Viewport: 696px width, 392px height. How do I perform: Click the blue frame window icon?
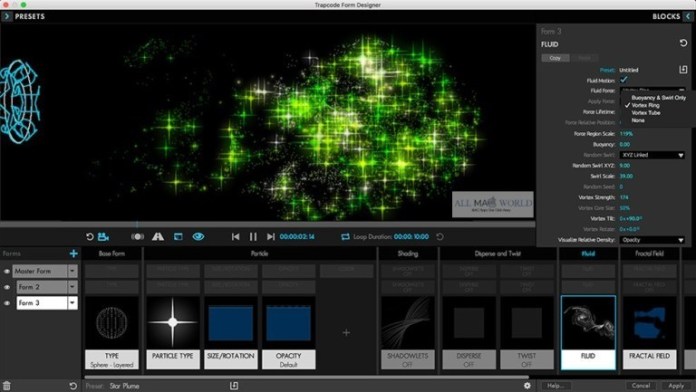coord(178,237)
